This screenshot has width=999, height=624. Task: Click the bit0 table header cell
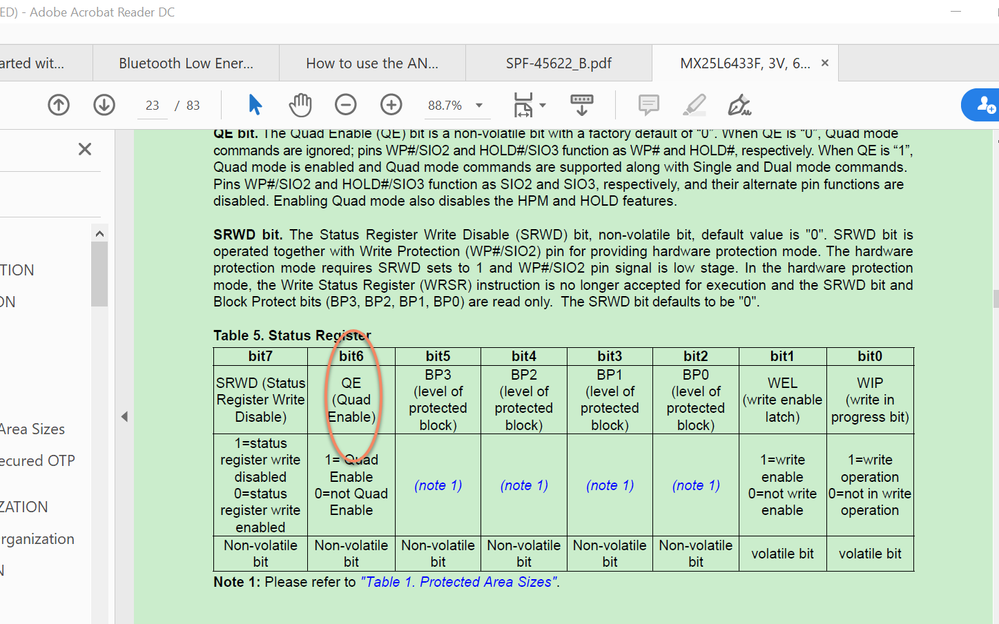(x=870, y=356)
